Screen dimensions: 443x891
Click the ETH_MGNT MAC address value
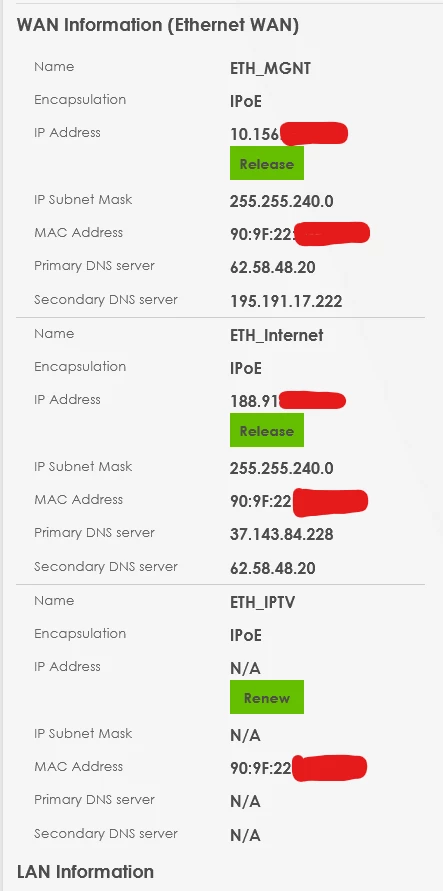[x=300, y=234]
